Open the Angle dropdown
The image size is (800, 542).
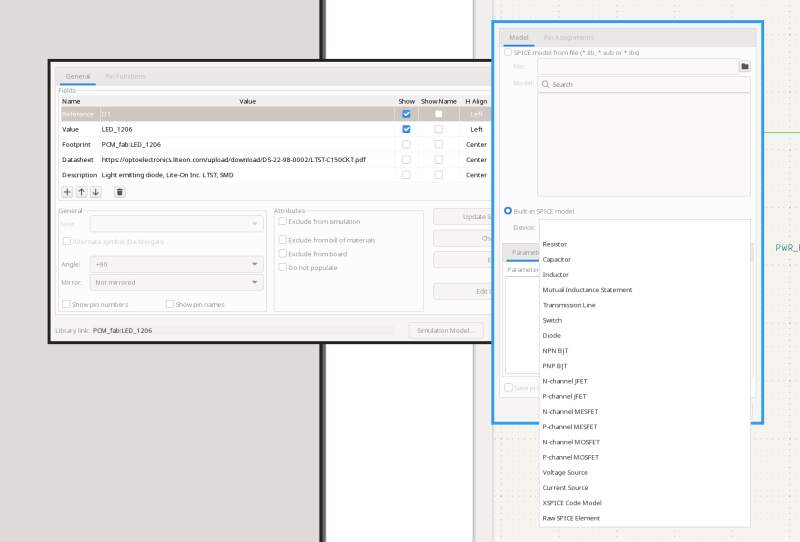coord(177,264)
